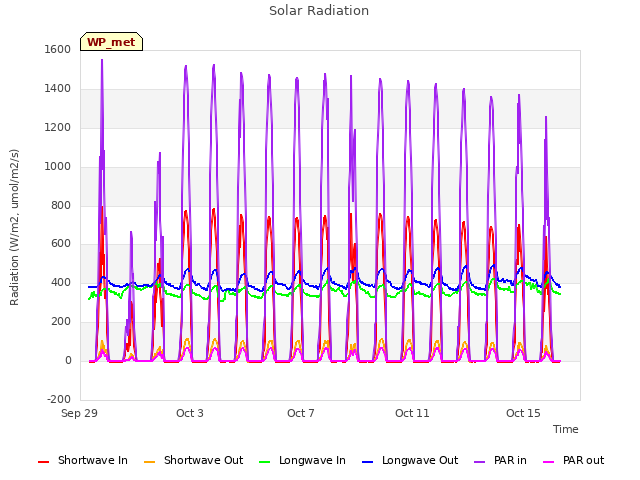Viewport: 640px width, 480px height.
Task: Click the red Shortwave In legend swatch
Action: (43, 462)
